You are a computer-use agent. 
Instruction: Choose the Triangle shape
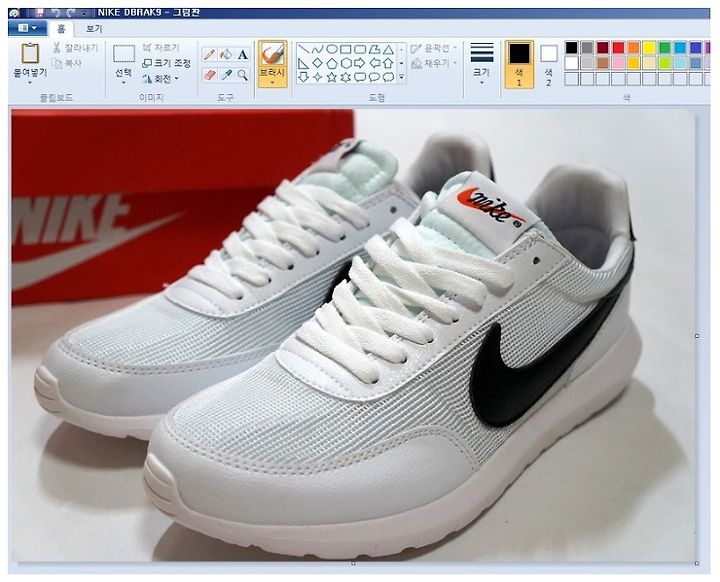388,49
